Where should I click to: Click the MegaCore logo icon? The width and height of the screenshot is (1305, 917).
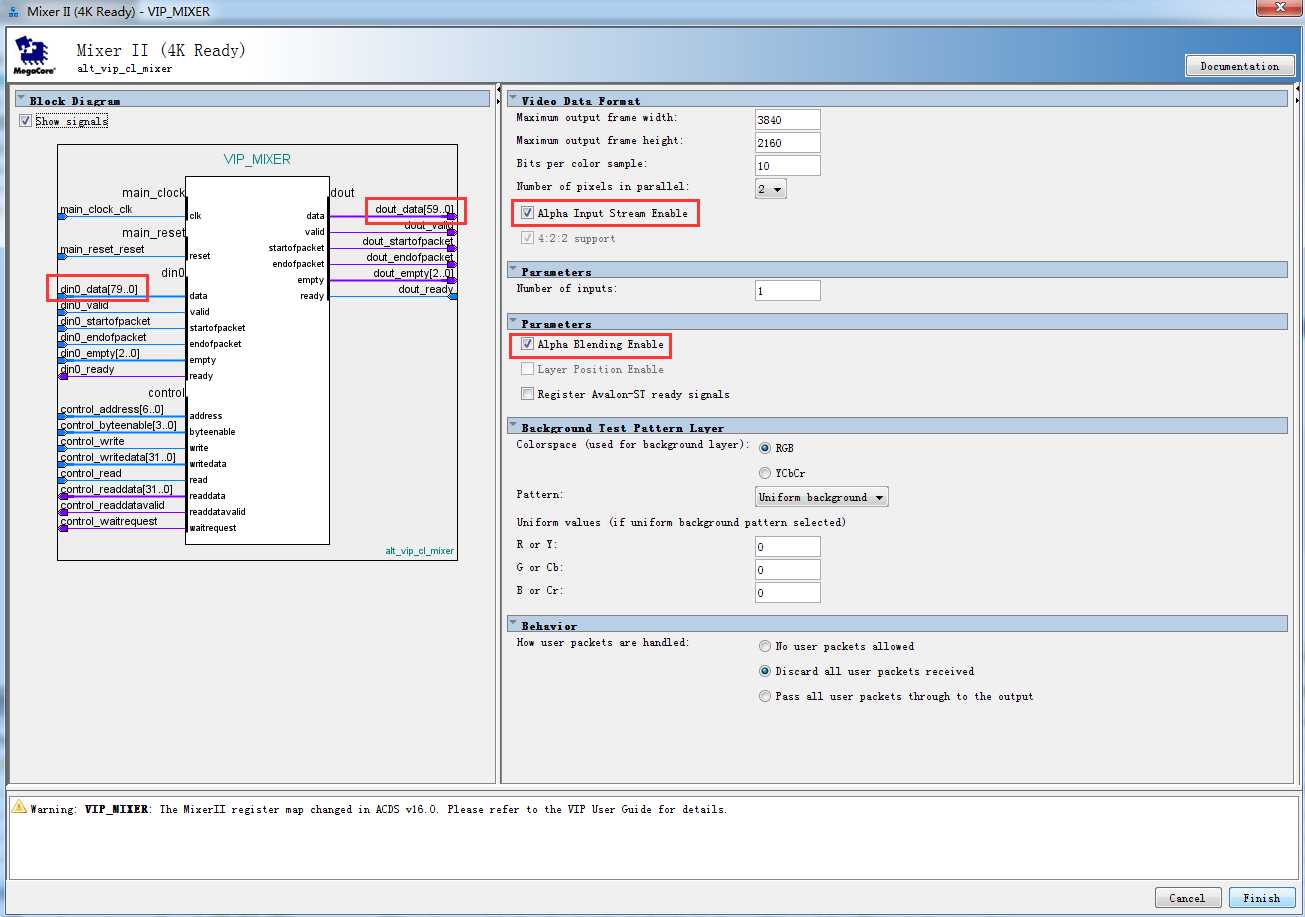click(x=34, y=57)
